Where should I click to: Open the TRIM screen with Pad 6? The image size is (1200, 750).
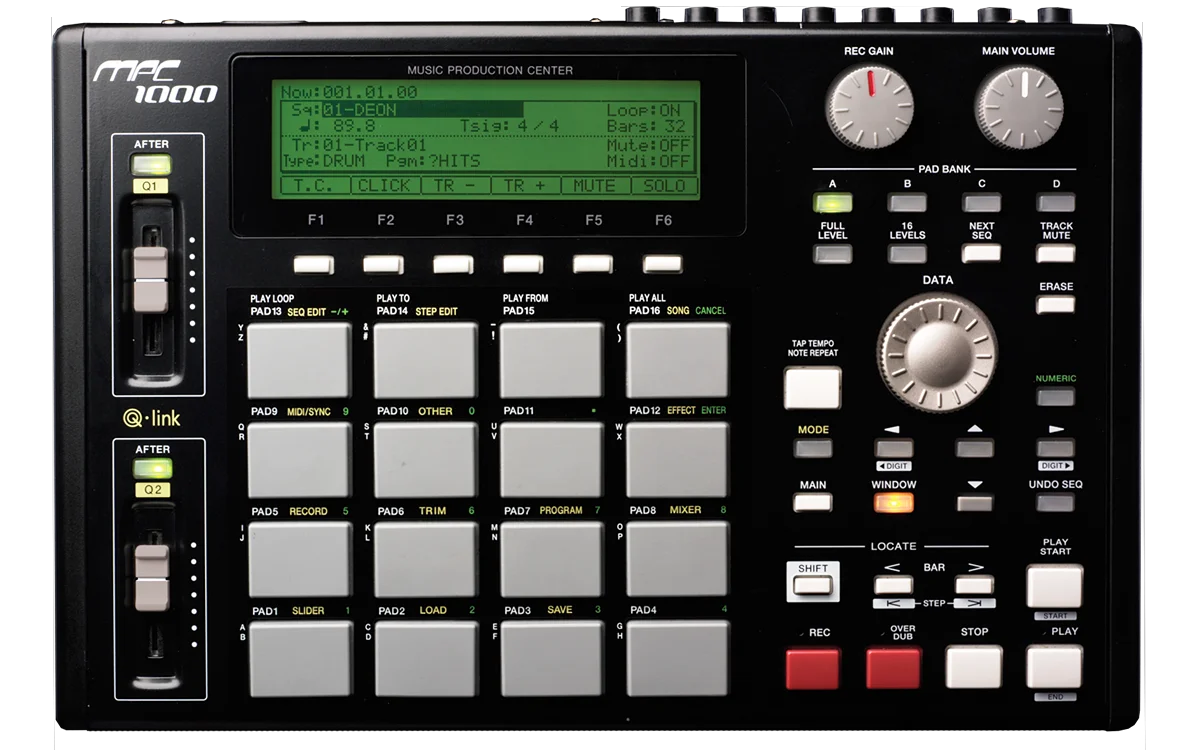coord(425,558)
